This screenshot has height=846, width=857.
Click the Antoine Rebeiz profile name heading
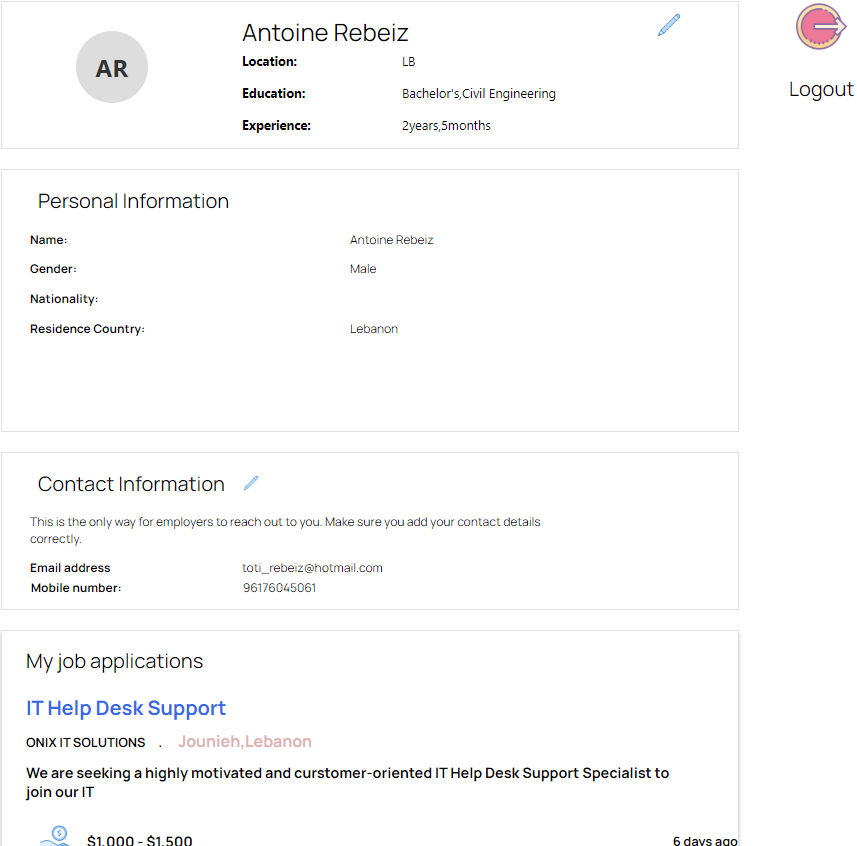(325, 32)
